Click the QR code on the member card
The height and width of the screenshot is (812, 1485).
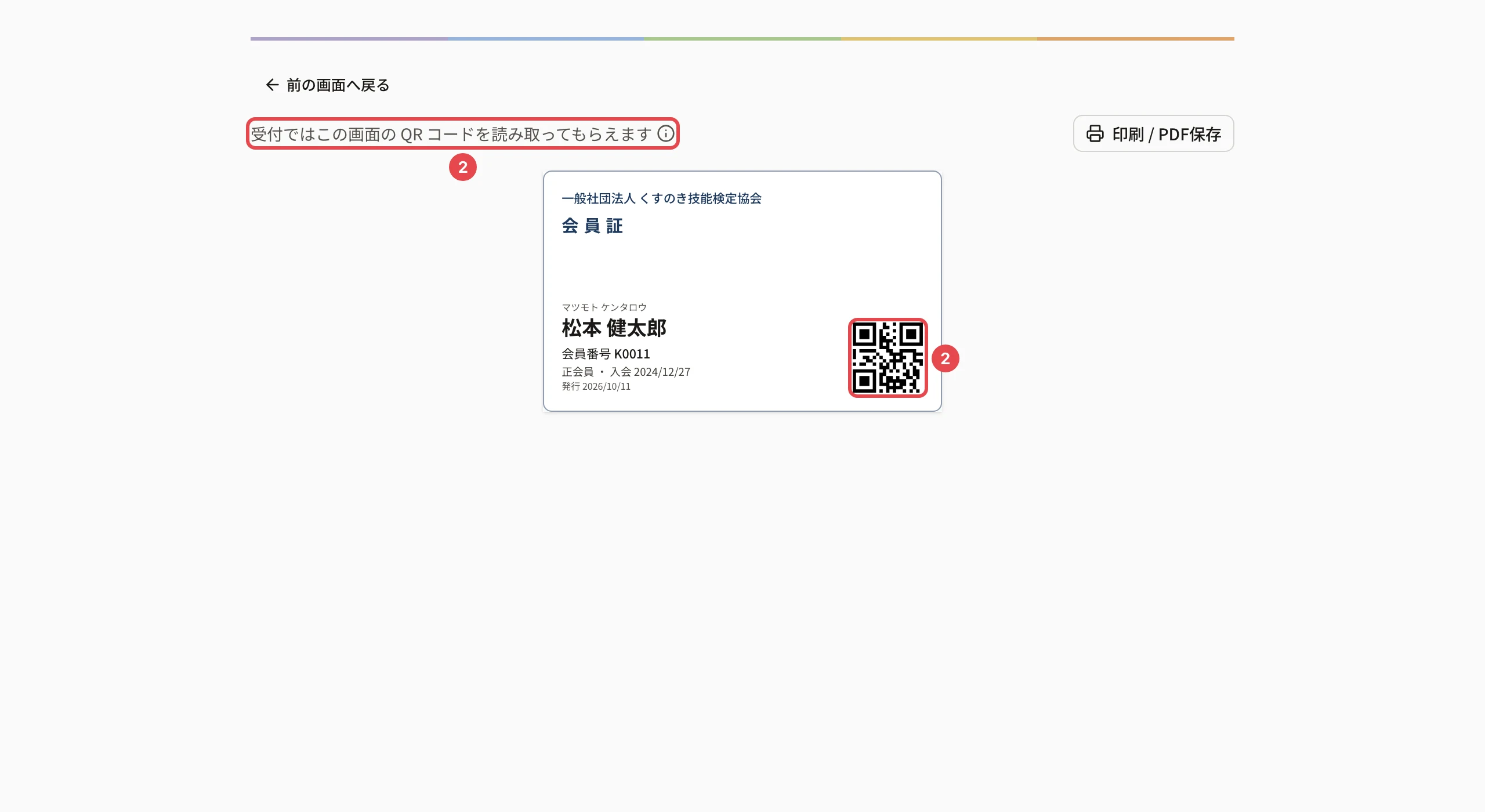[x=888, y=358]
